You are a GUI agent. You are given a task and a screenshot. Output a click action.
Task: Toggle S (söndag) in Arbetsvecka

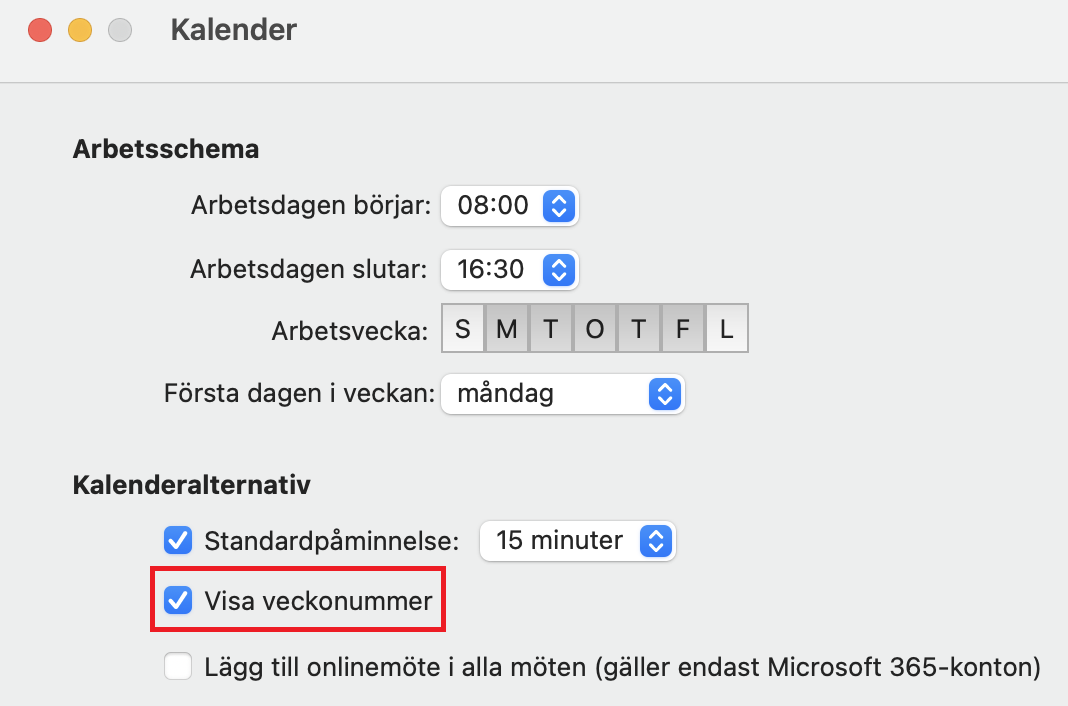coord(463,330)
